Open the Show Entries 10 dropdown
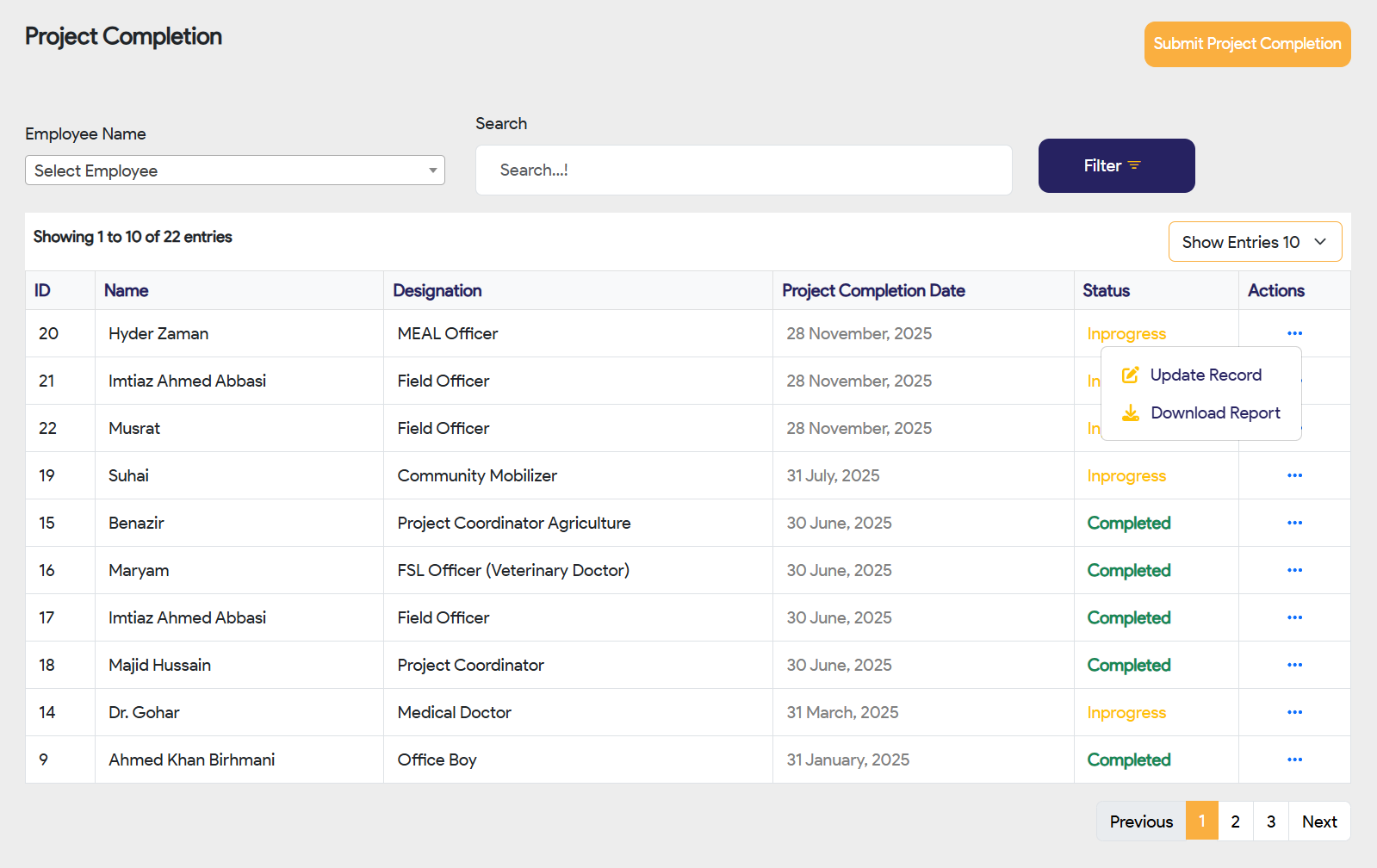This screenshot has height=868, width=1377. tap(1254, 242)
